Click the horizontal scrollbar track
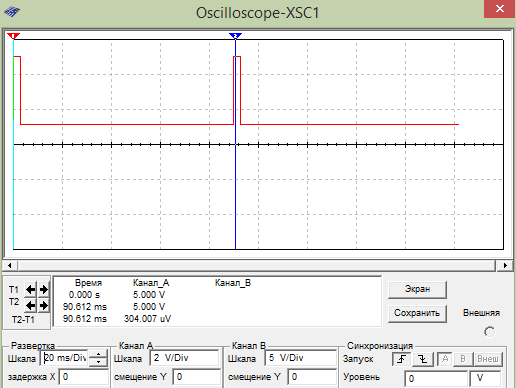Image resolution: width=516 pixels, height=388 pixels. [x=257, y=265]
